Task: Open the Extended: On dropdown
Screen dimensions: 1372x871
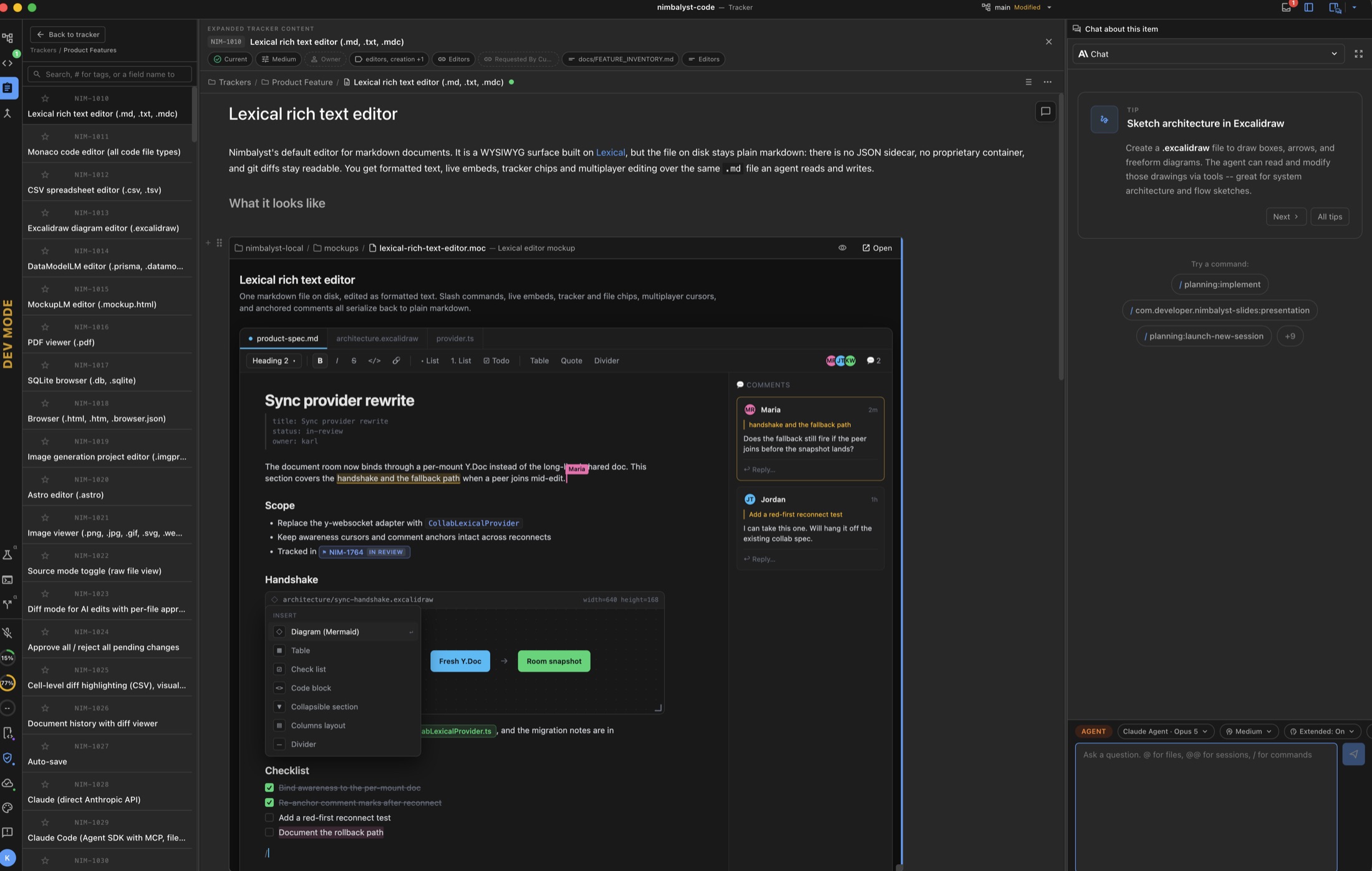Action: (1321, 731)
